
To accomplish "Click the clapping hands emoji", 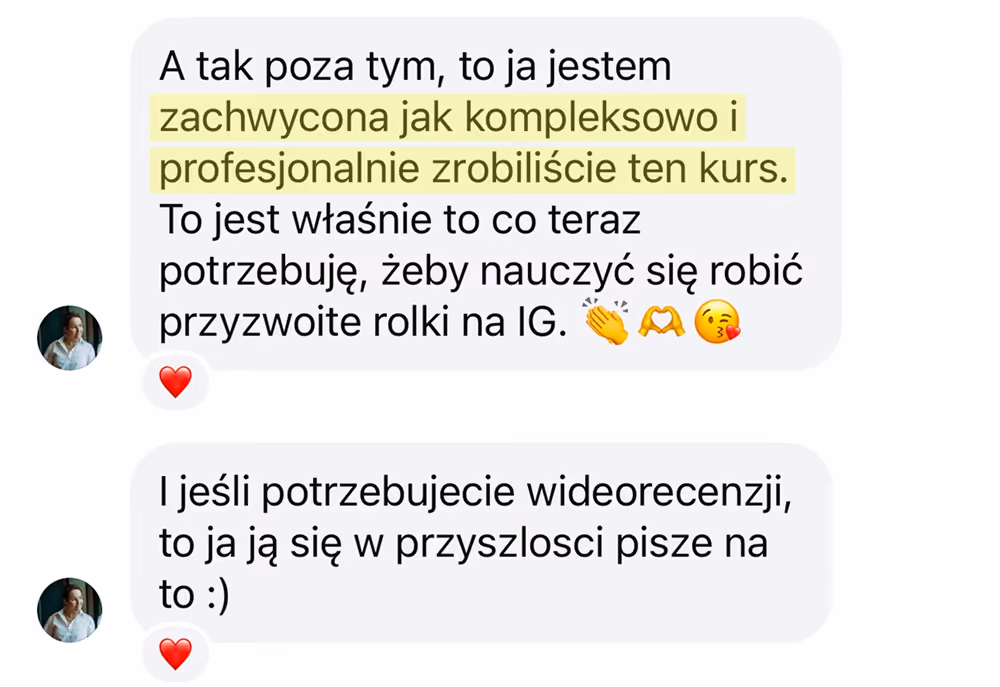I will 607,321.
